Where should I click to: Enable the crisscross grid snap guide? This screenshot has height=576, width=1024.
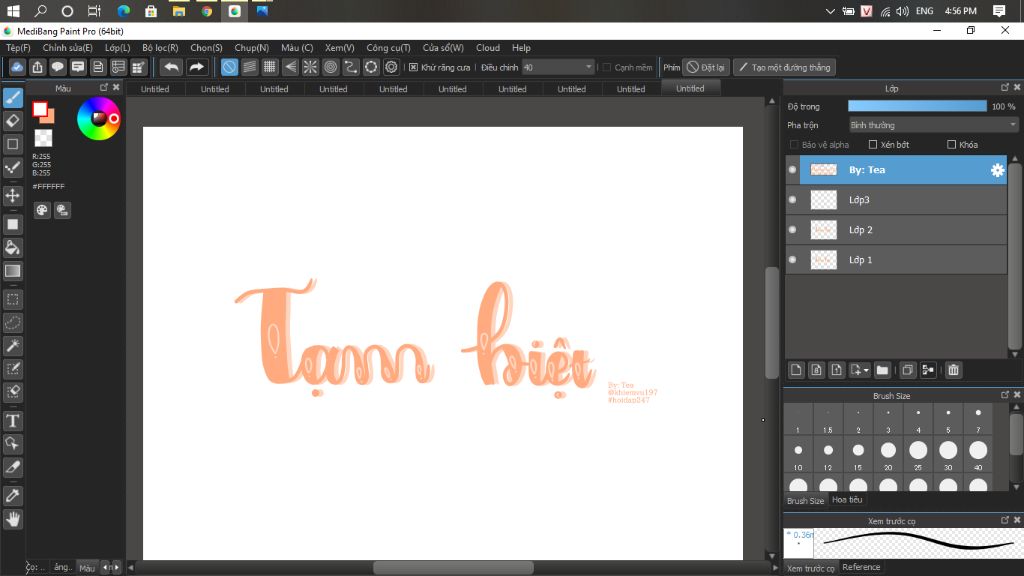(270, 67)
